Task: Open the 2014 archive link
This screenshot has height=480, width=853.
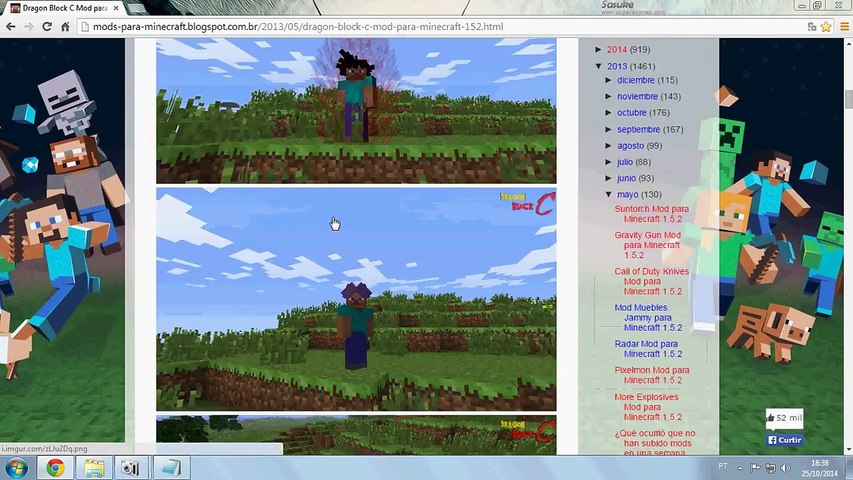Action: click(617, 50)
